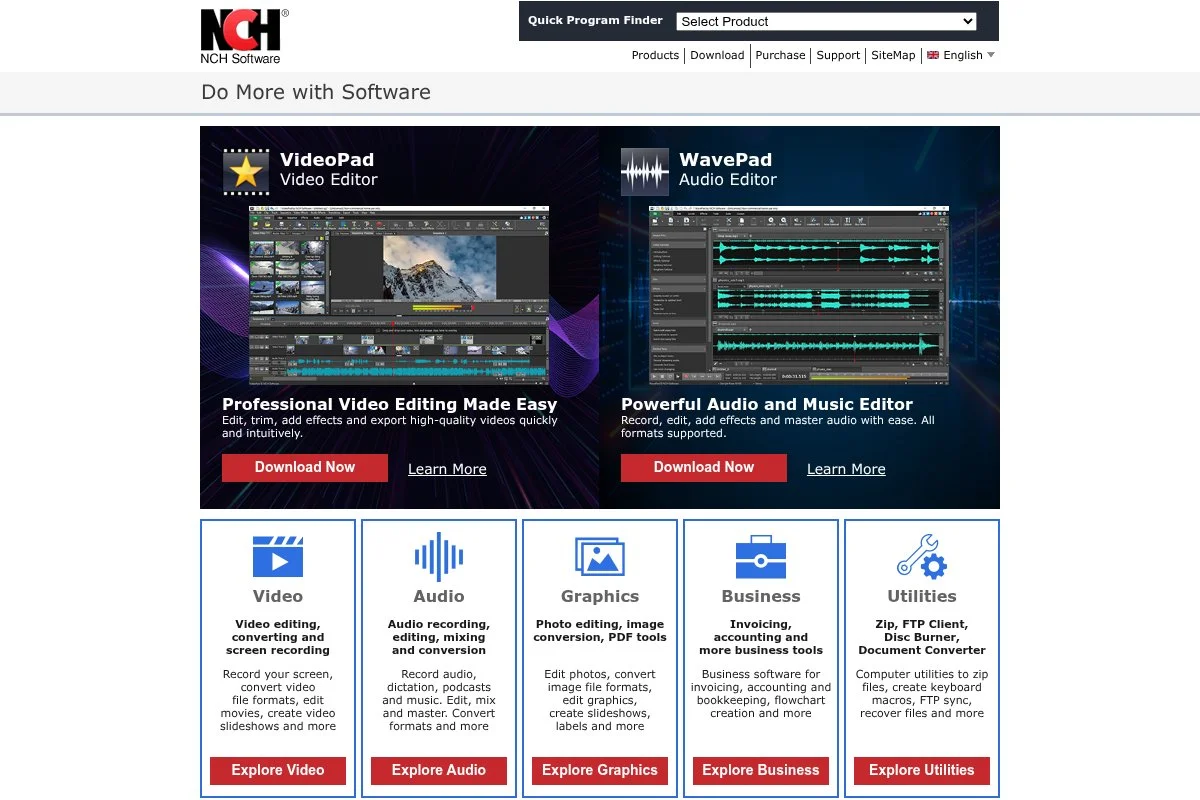The width and height of the screenshot is (1200, 800).
Task: Click Learn More for WavePad
Action: click(x=846, y=469)
